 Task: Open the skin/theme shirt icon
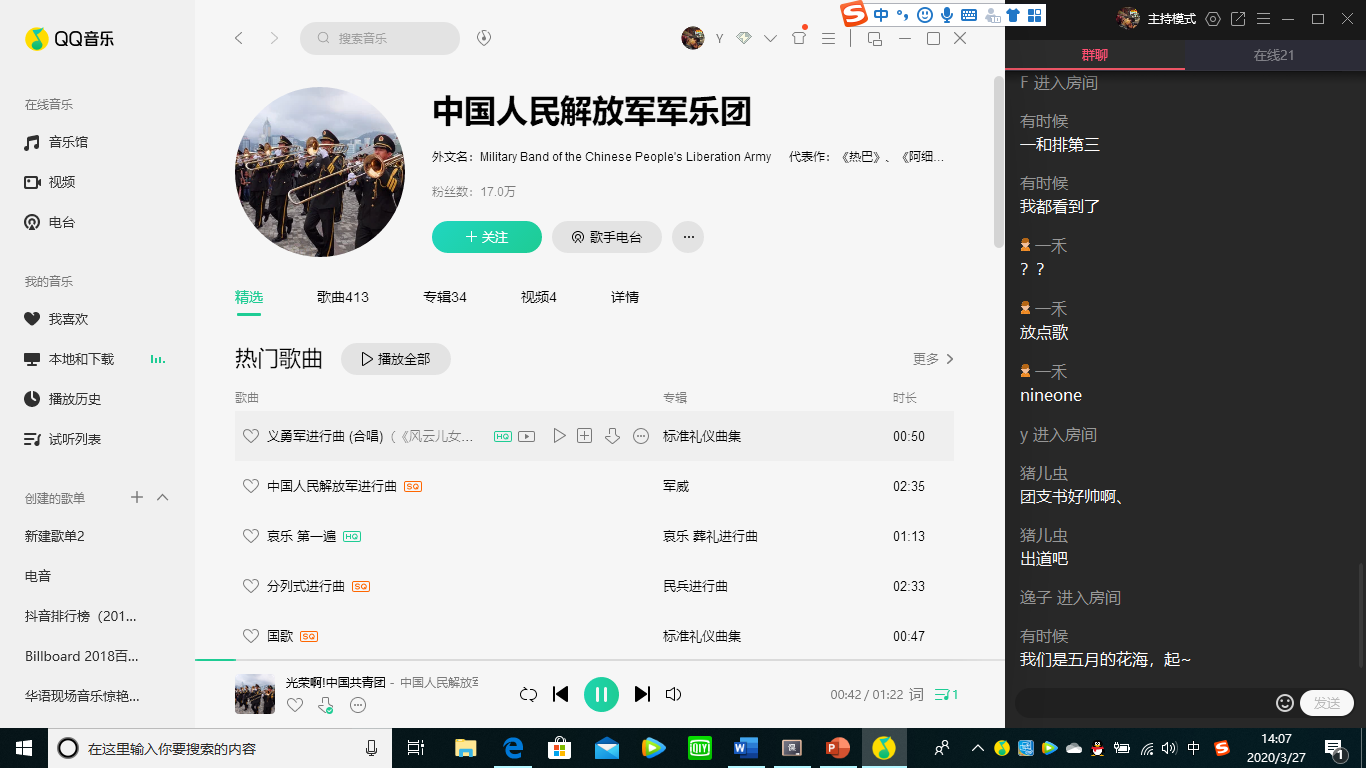click(x=798, y=38)
